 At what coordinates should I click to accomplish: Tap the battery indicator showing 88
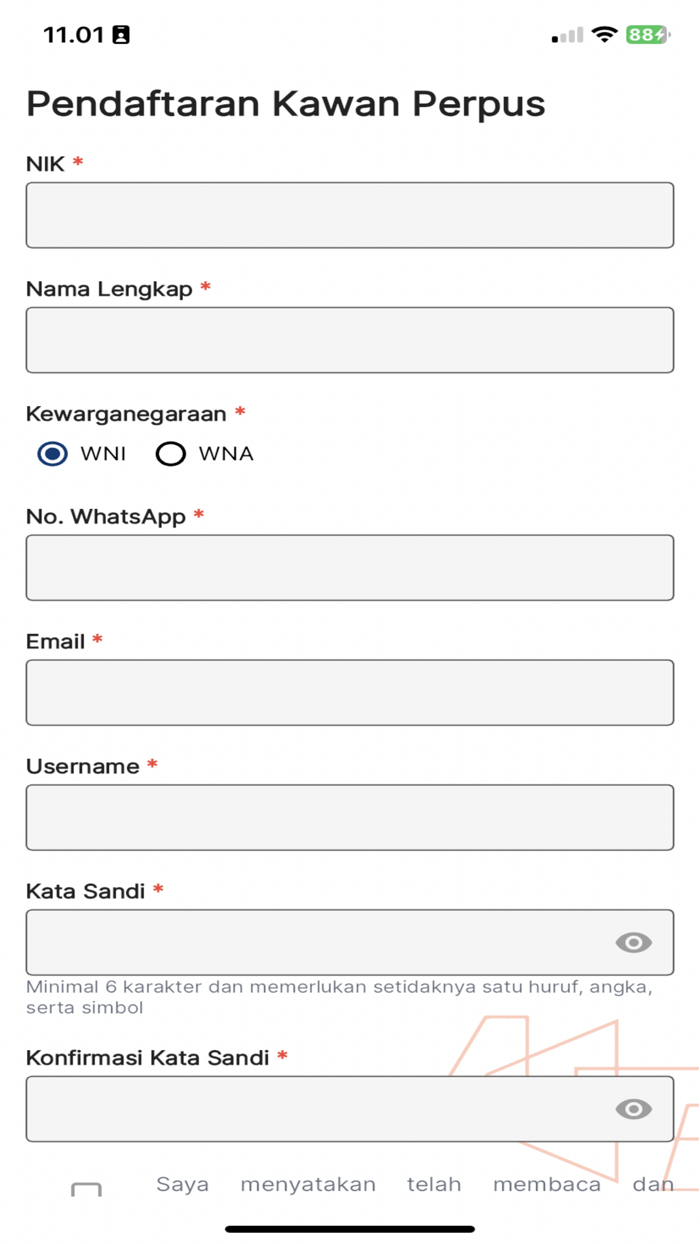(x=647, y=35)
